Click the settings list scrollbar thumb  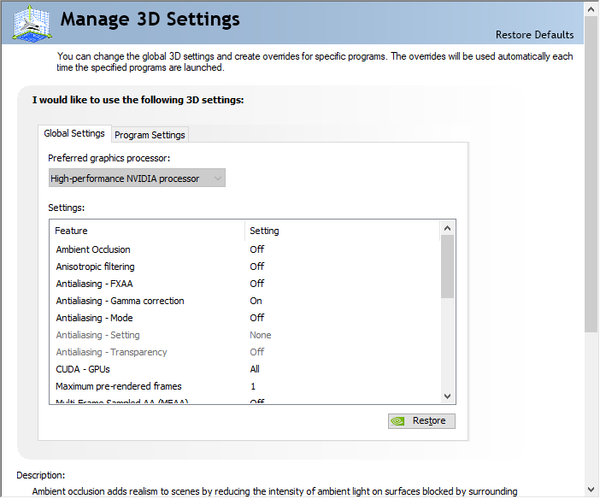point(447,266)
